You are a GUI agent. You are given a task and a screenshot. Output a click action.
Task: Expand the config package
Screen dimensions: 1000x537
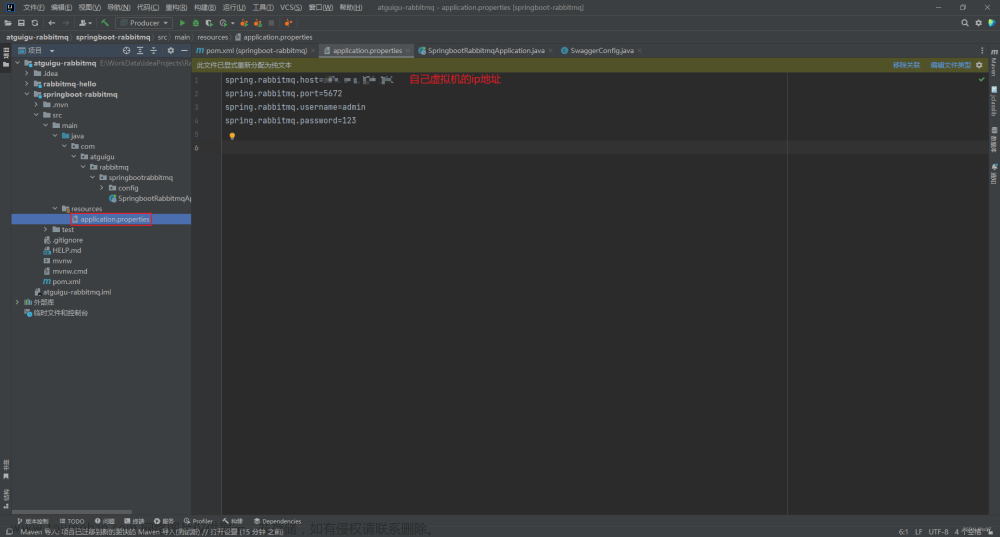tap(102, 188)
